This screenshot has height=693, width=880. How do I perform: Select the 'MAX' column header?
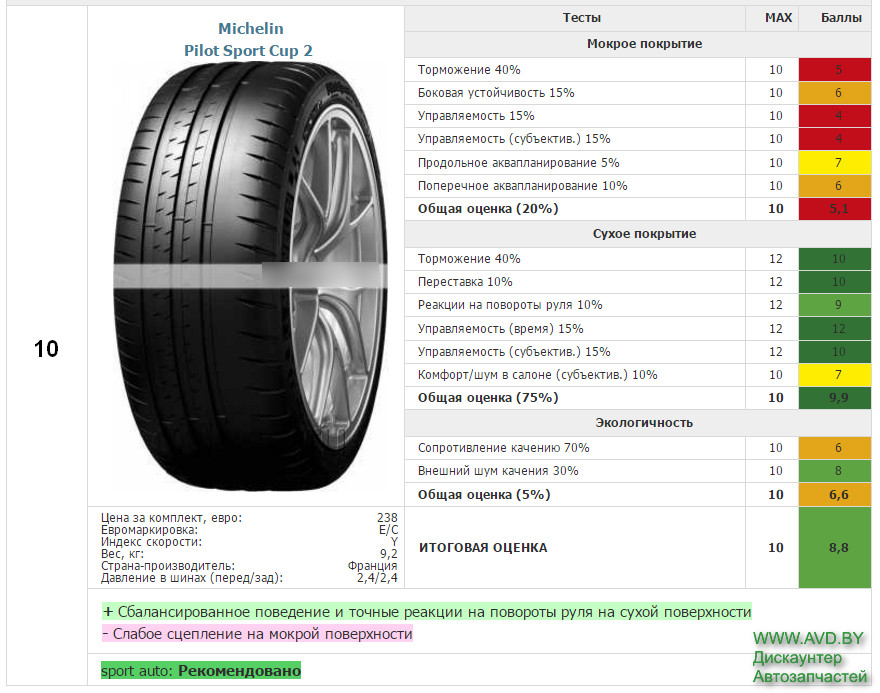point(778,18)
